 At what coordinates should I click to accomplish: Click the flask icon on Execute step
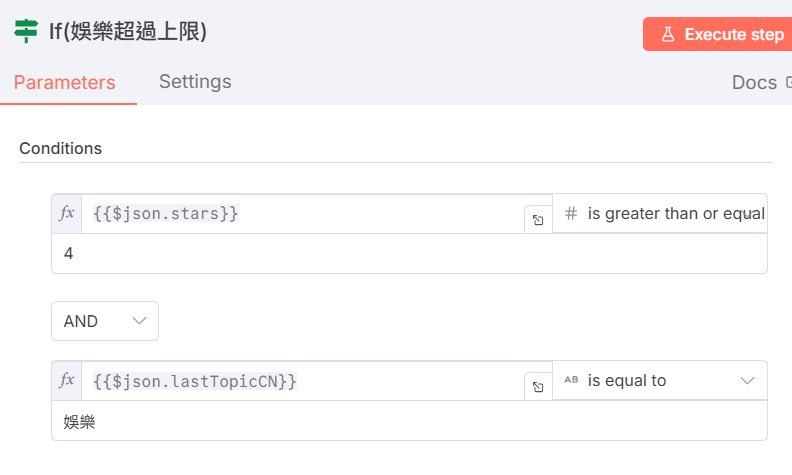click(x=667, y=34)
